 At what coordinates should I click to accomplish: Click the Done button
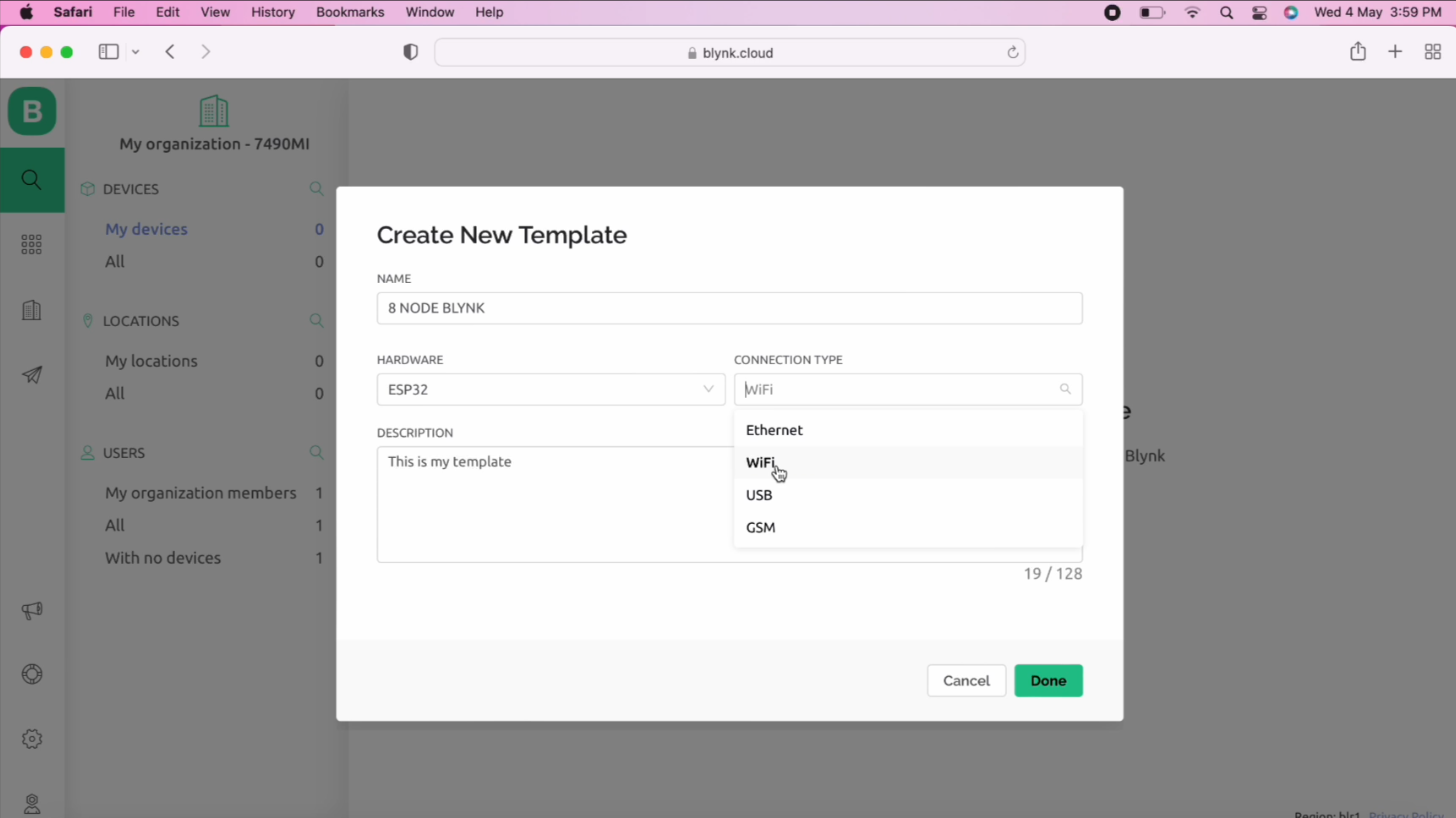click(x=1048, y=681)
